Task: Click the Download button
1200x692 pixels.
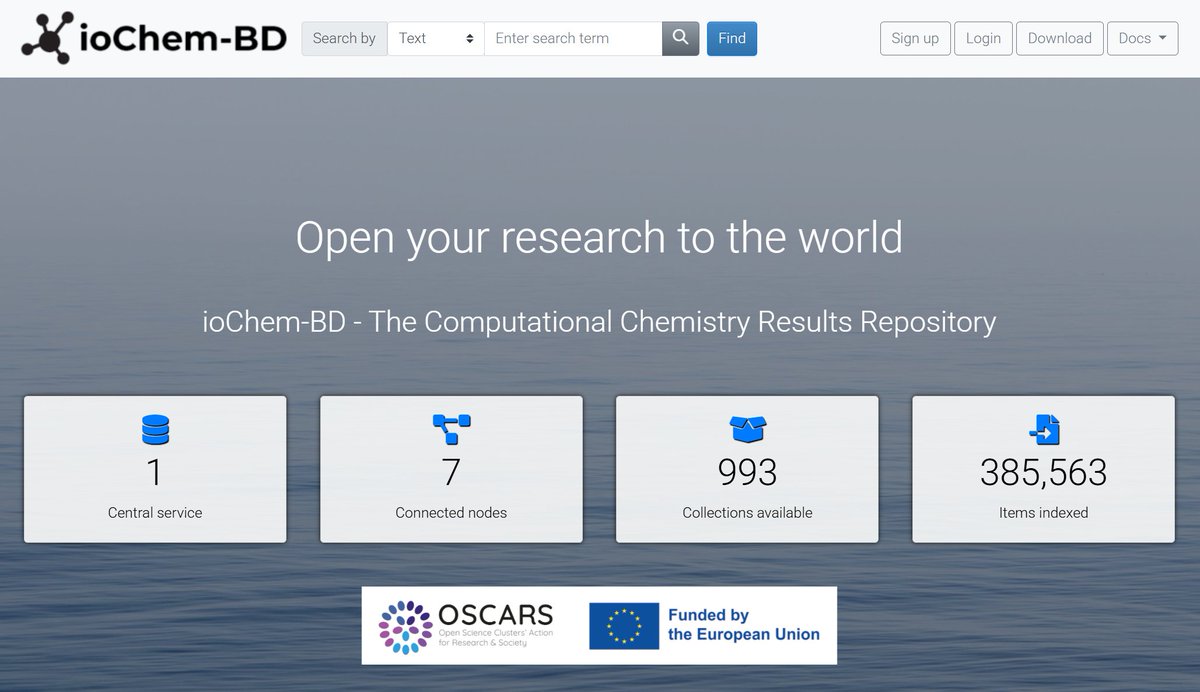Action: (x=1060, y=38)
